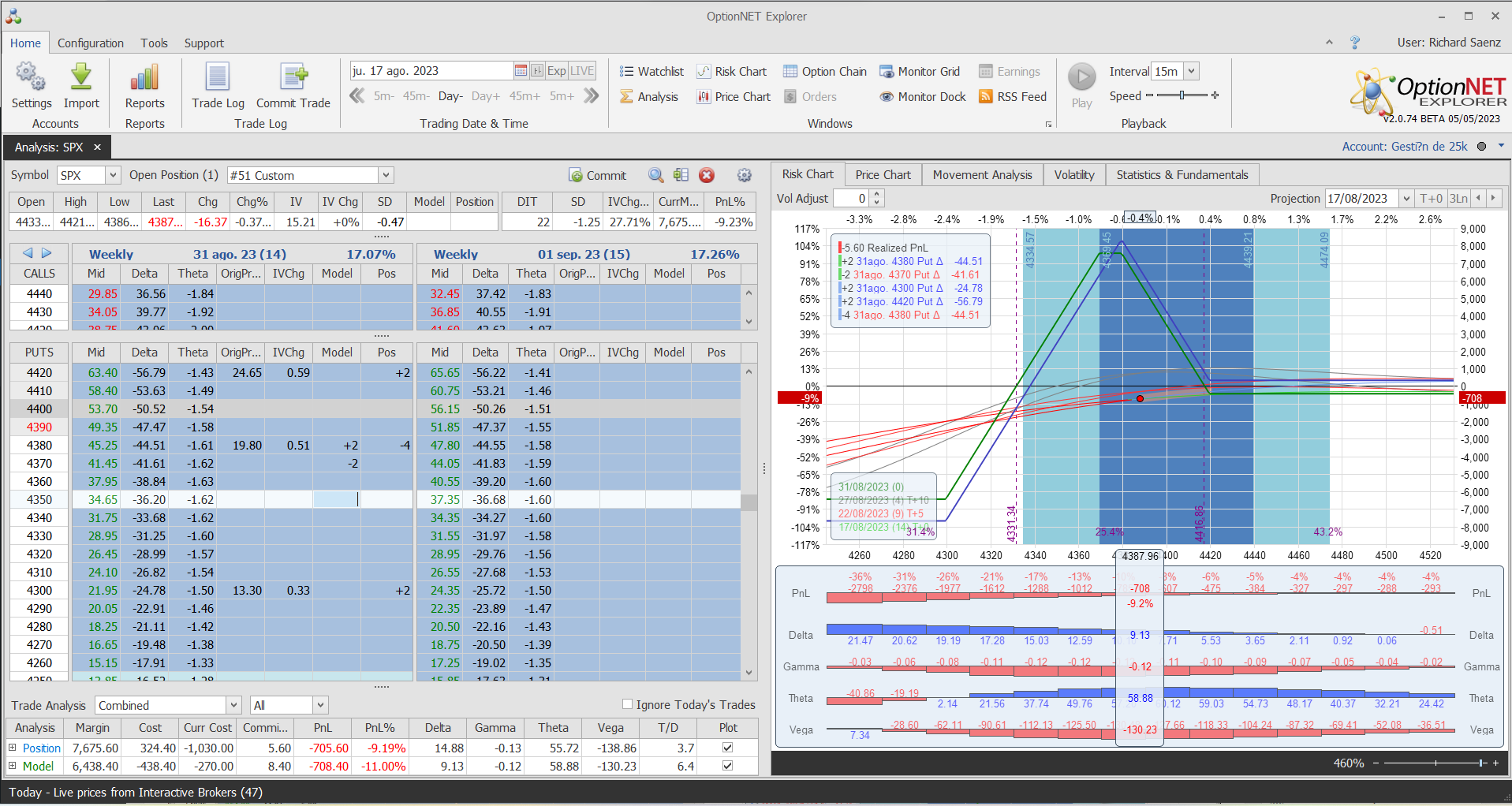The width and height of the screenshot is (1512, 806).
Task: Uncheck Plot for the Position row
Action: click(727, 748)
